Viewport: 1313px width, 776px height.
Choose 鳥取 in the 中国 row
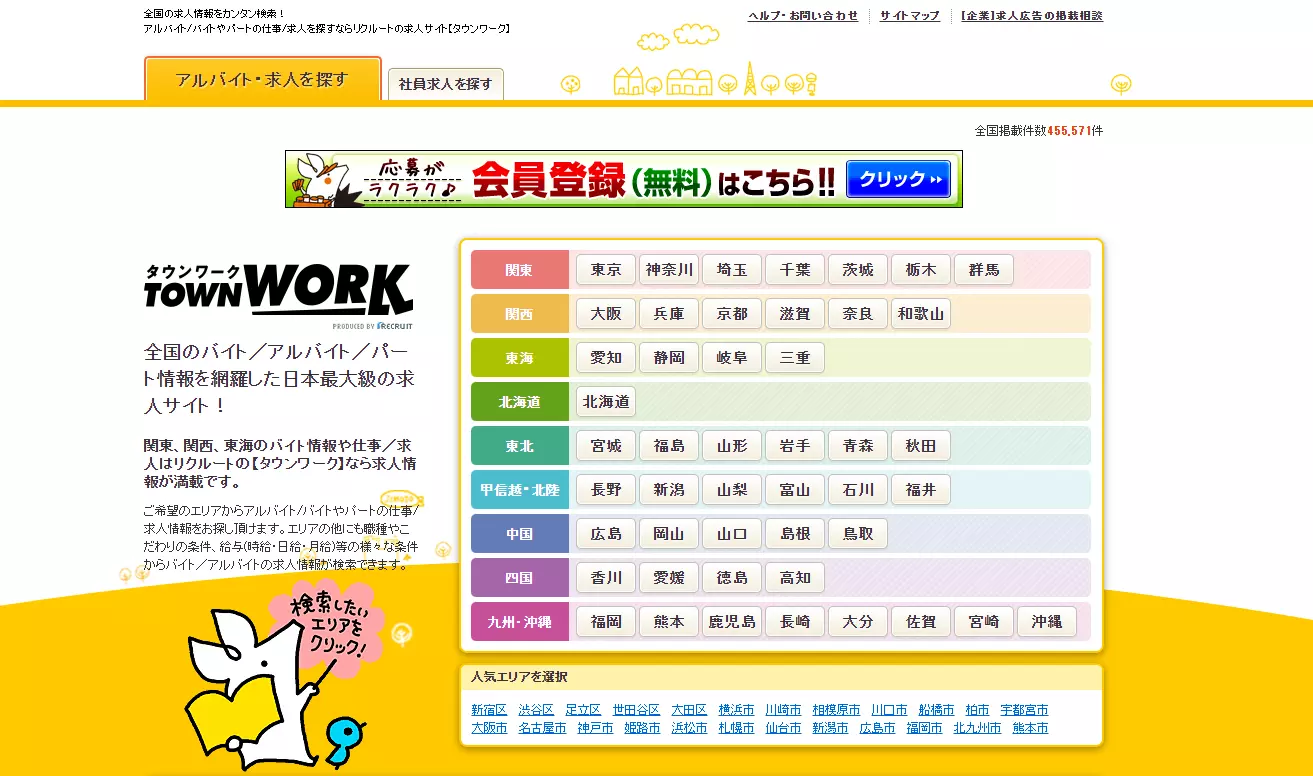coord(858,534)
